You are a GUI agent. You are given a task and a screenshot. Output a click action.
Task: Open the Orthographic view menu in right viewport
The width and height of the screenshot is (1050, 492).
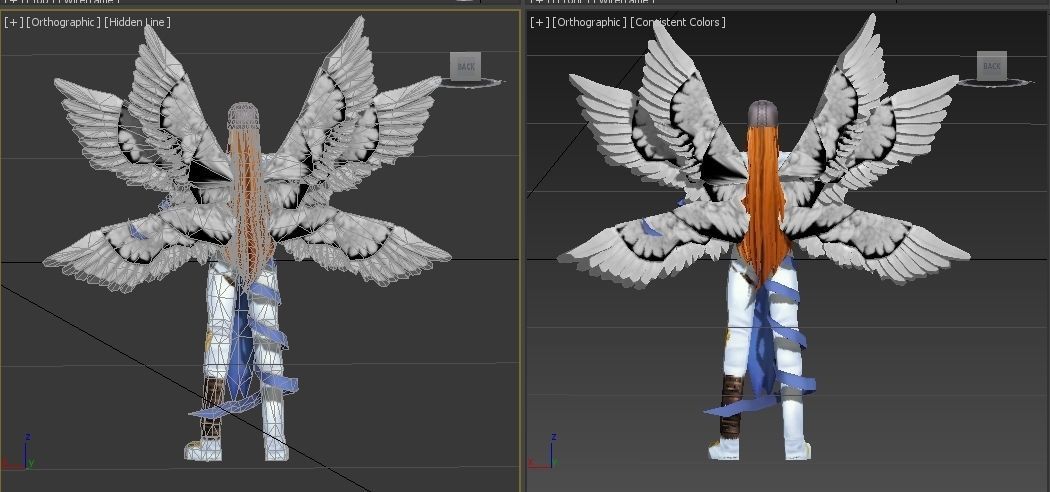590,22
